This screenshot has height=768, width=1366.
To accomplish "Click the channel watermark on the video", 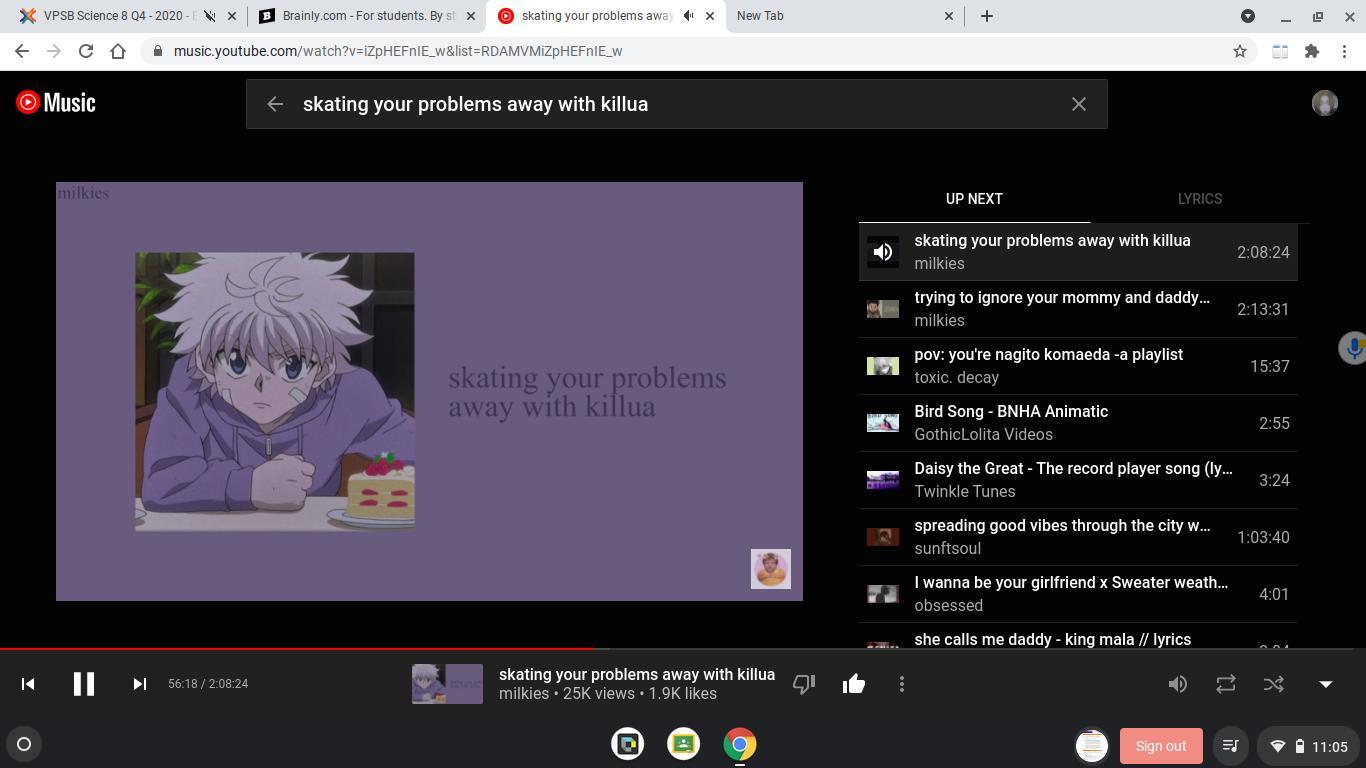I will 771,569.
